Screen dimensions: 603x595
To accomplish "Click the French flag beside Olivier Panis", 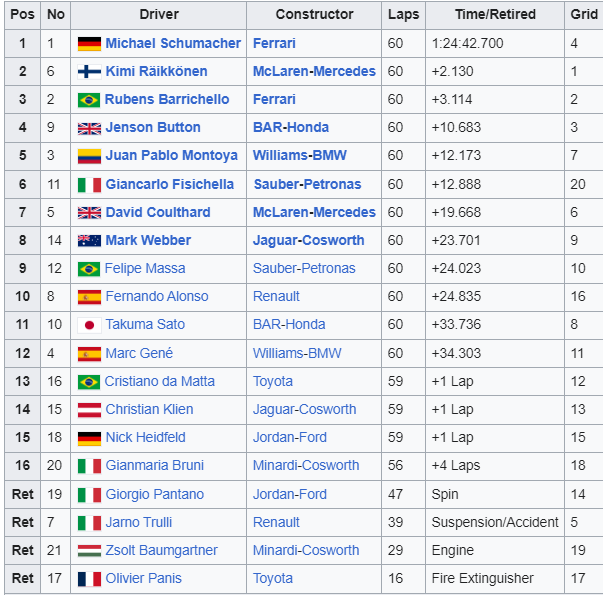I will pos(89,579).
